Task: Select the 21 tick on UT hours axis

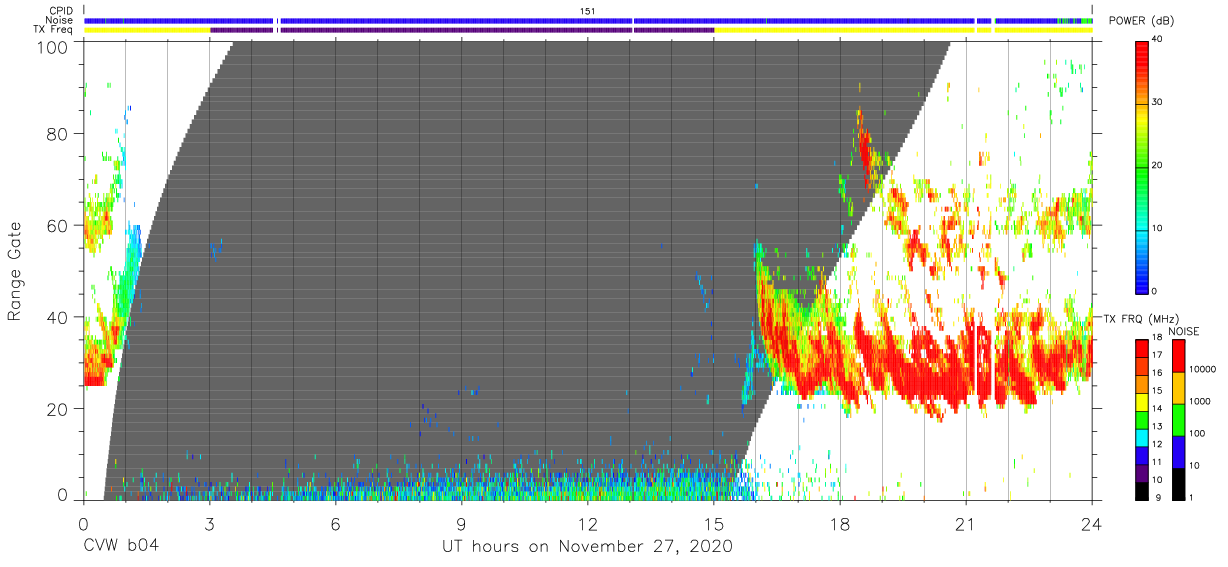Action: tap(966, 523)
